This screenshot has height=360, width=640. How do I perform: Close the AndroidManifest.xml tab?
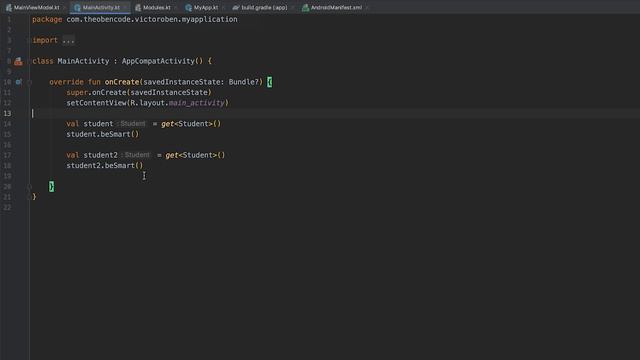(367, 8)
